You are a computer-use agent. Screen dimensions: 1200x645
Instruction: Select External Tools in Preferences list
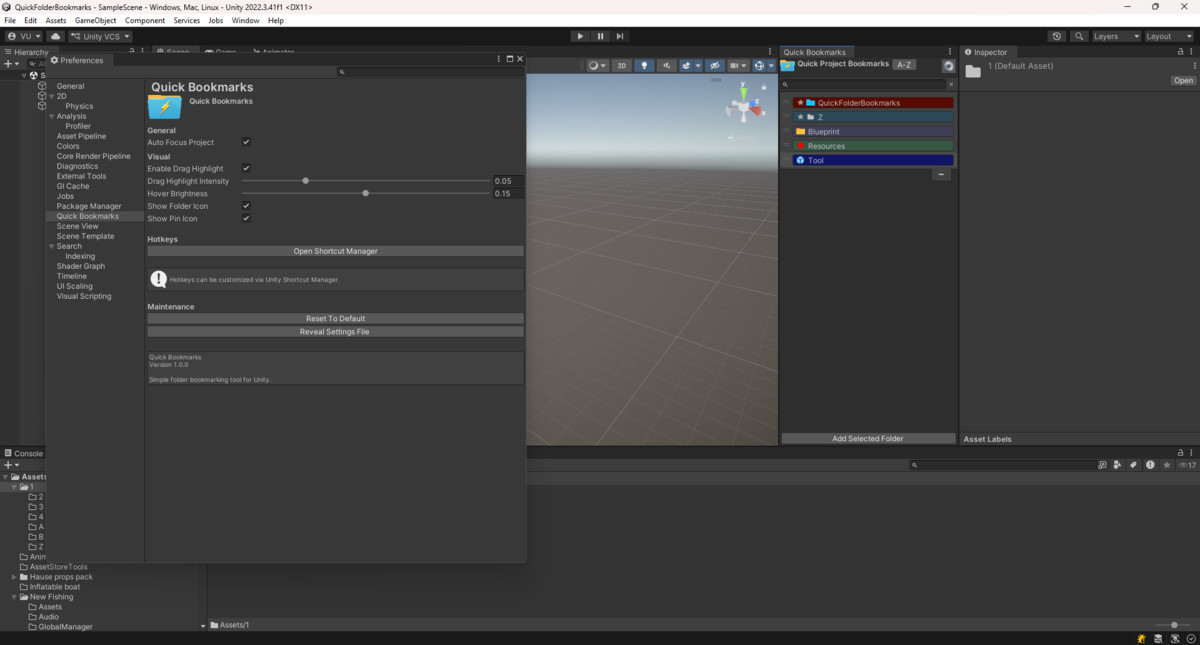(81, 176)
